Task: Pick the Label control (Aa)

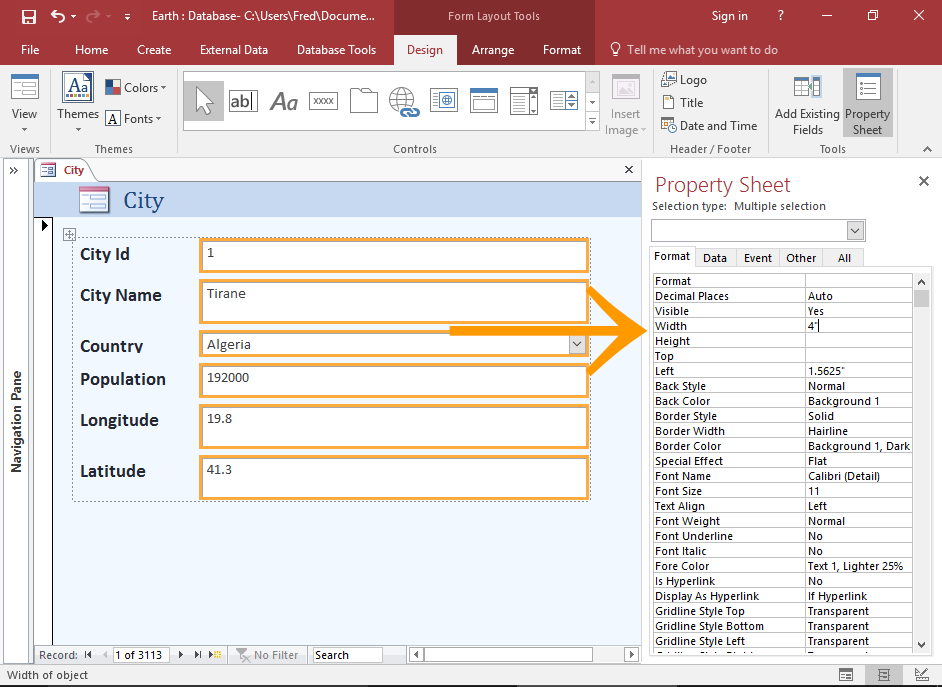Action: coord(284,101)
